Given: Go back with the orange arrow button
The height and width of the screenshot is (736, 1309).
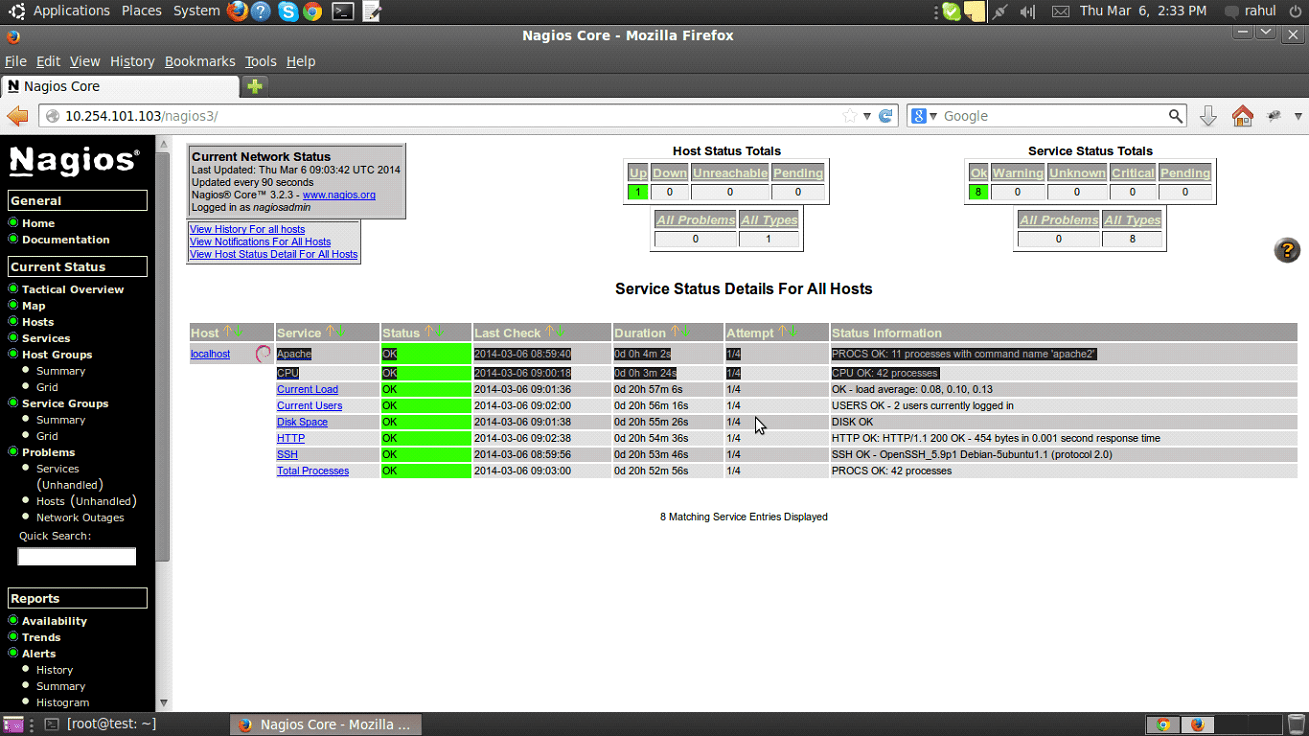Looking at the screenshot, I should tap(17, 116).
